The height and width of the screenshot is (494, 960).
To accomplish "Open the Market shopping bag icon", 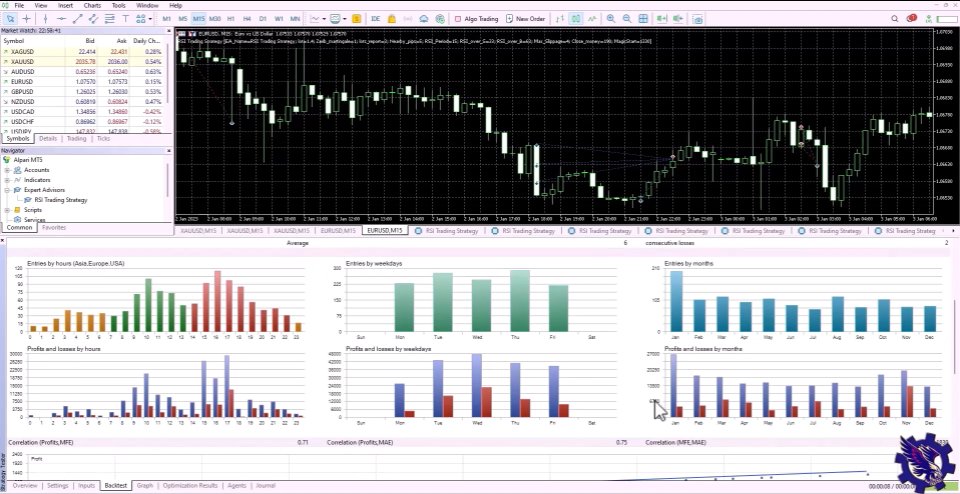I will (x=392, y=19).
